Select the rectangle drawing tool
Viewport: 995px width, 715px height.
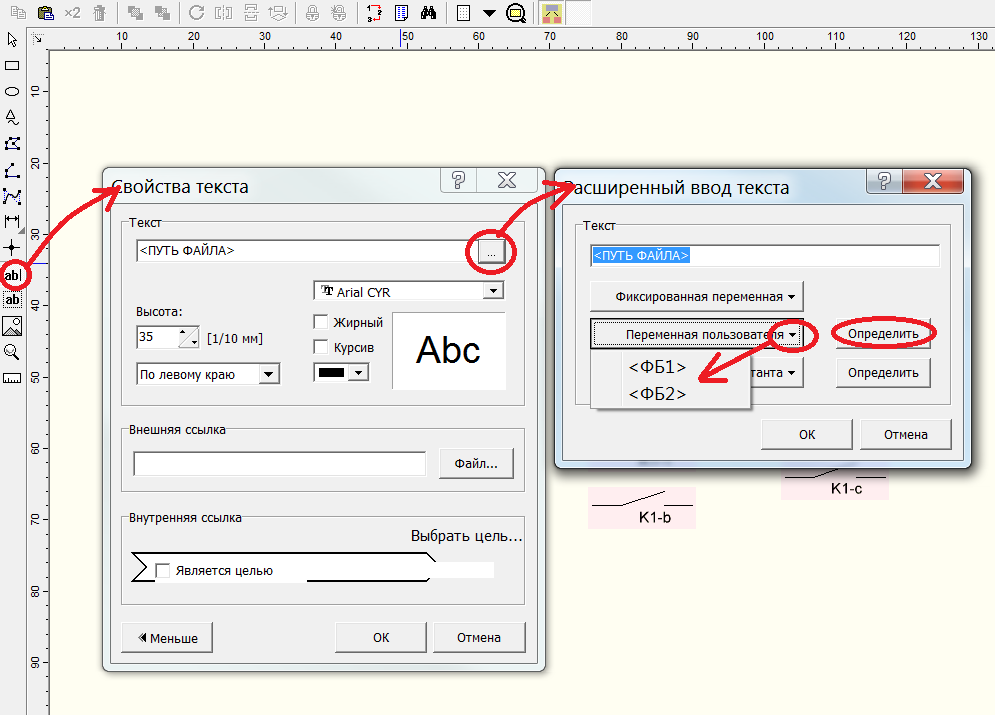pos(12,65)
